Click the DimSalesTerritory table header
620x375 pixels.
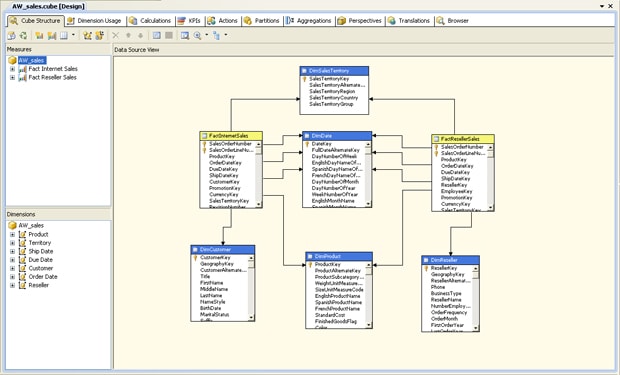[334, 71]
